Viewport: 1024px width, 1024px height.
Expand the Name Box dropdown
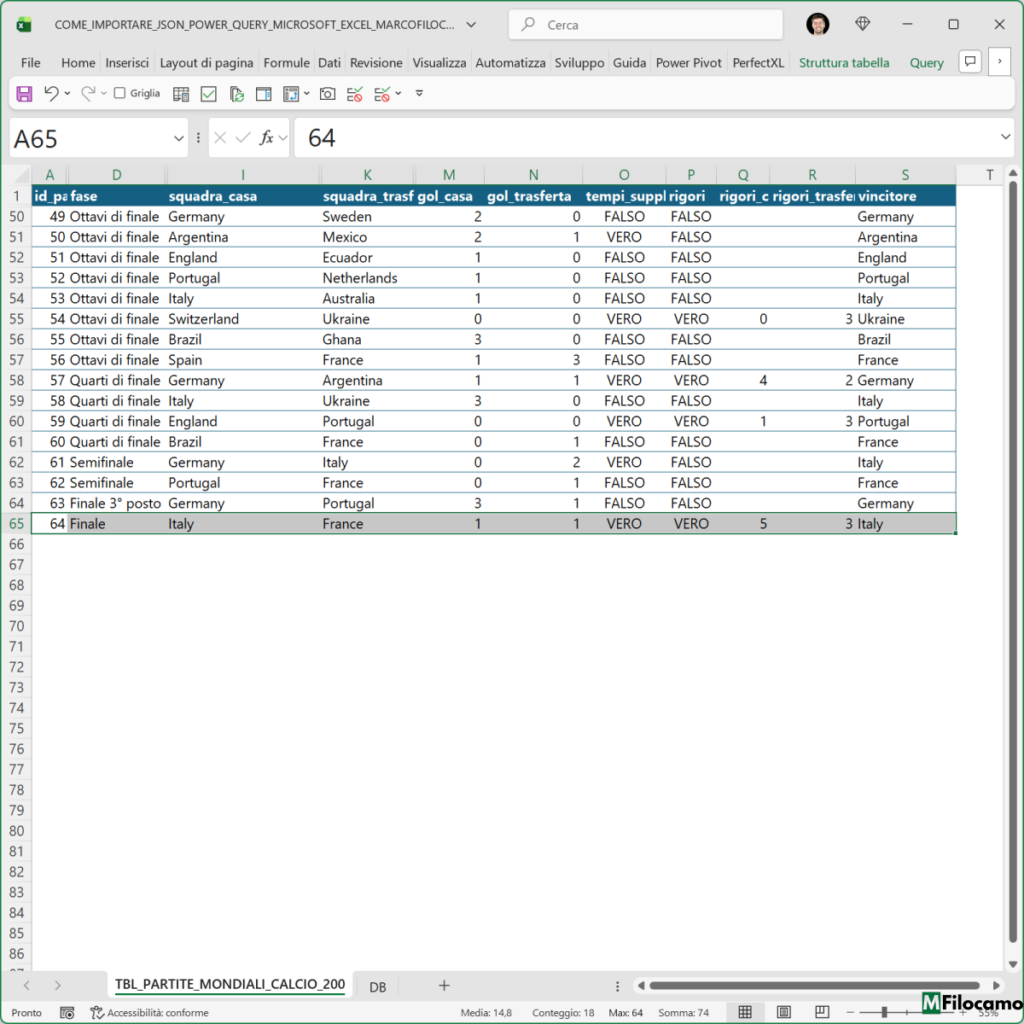(178, 138)
